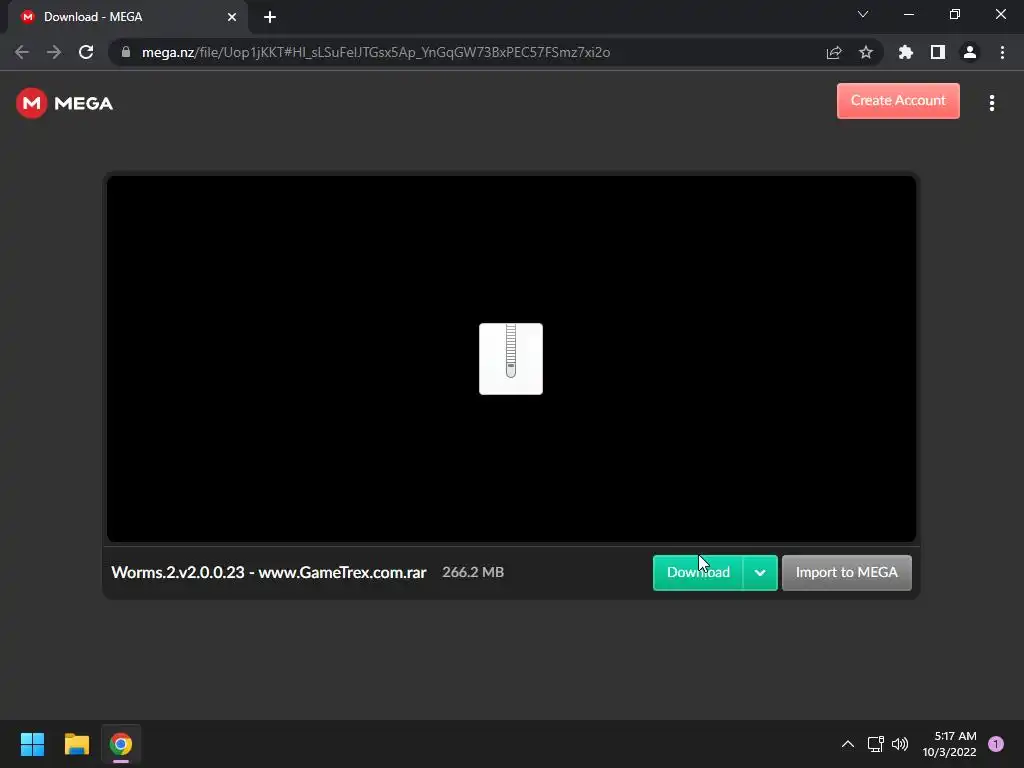Click Import to MEGA button

point(846,573)
